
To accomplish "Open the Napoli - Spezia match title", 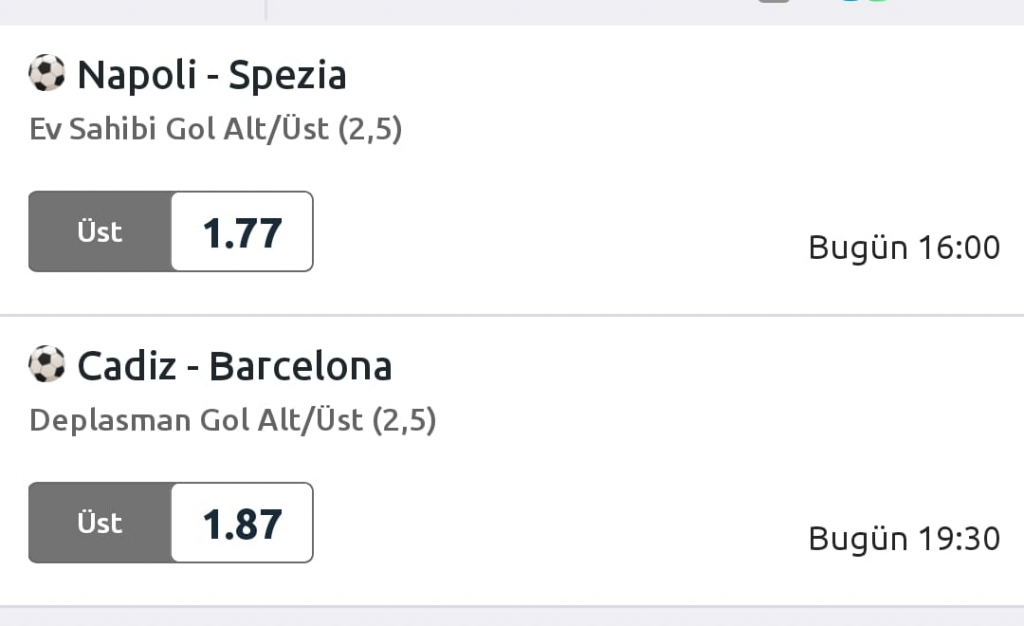I will 212,75.
